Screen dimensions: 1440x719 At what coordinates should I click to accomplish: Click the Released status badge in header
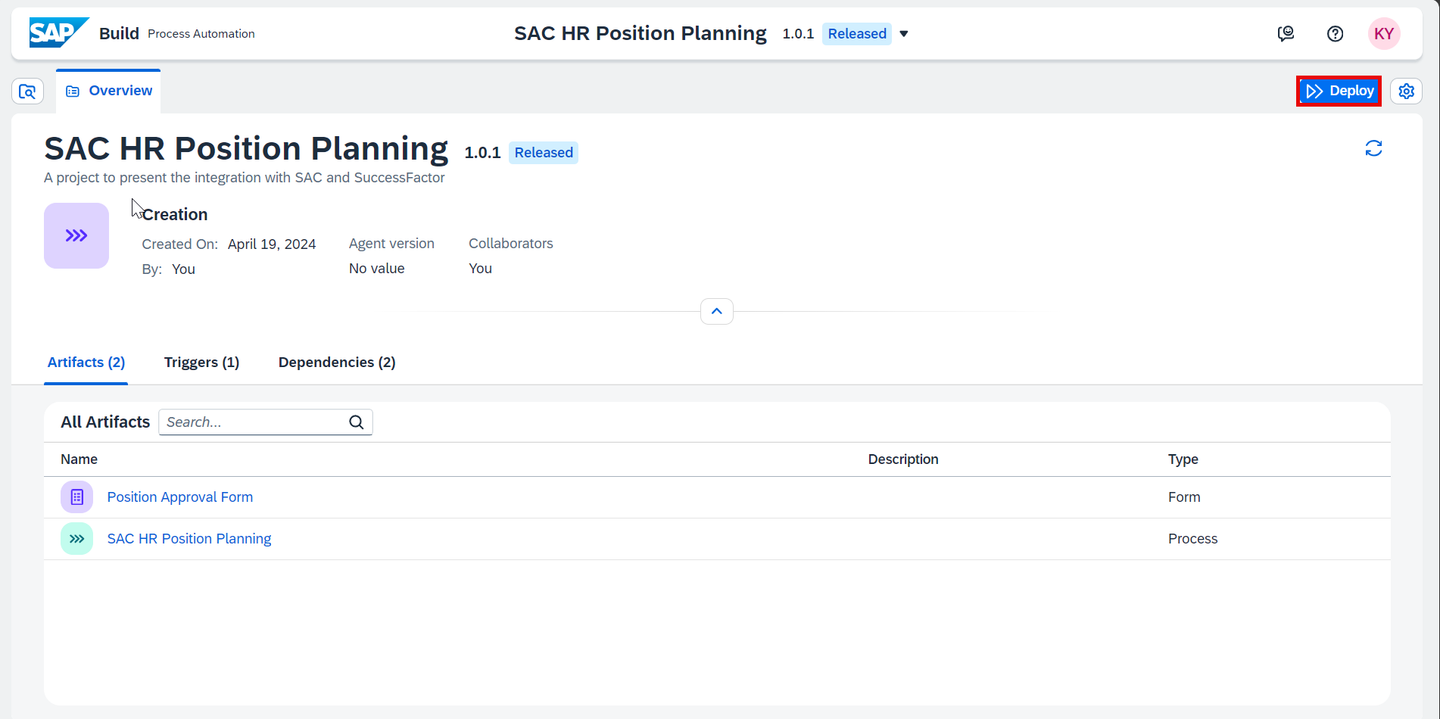pyautogui.click(x=857, y=34)
